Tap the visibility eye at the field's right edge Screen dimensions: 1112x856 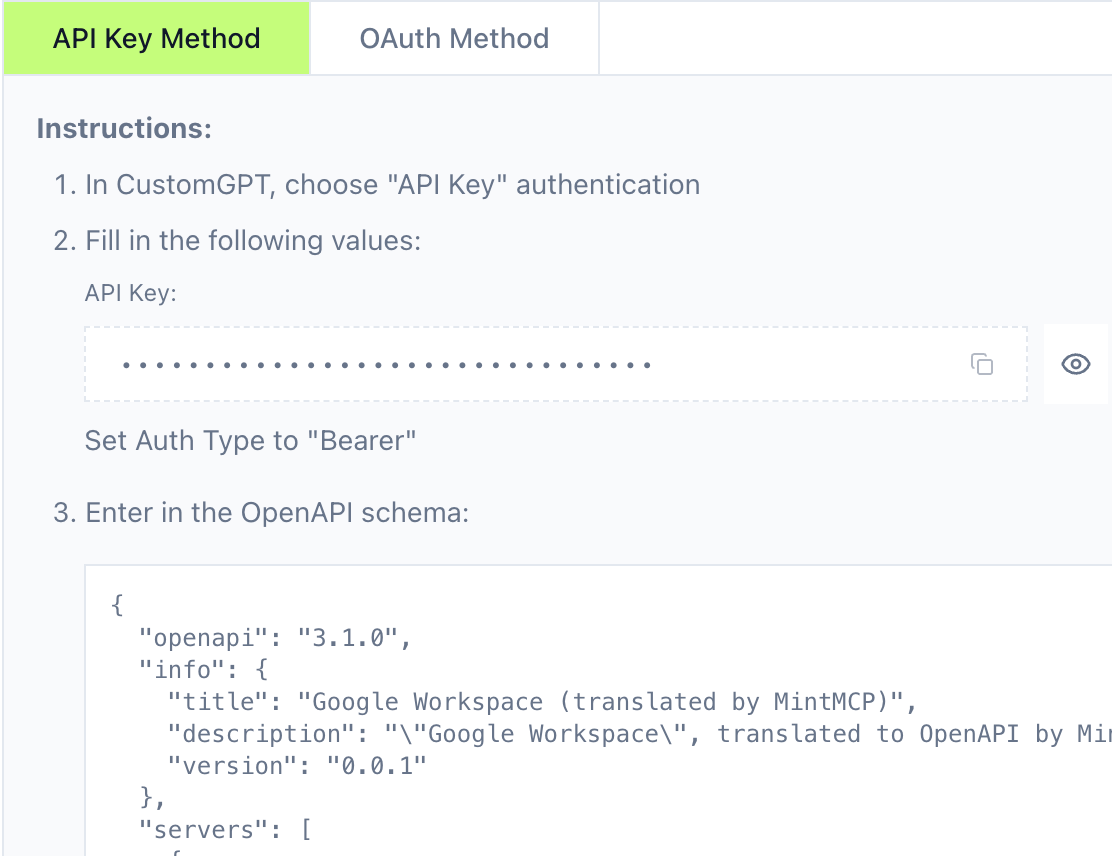click(x=1075, y=364)
